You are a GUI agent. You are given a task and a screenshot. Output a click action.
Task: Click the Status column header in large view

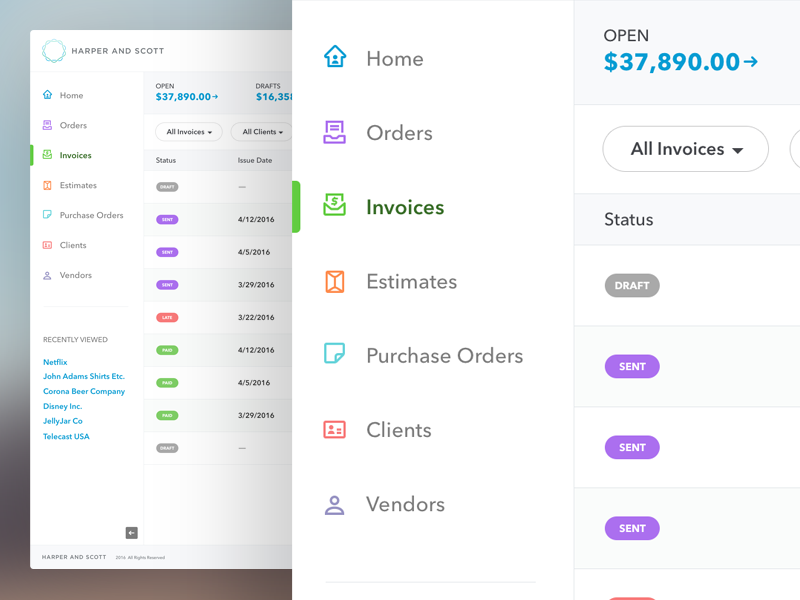[629, 219]
